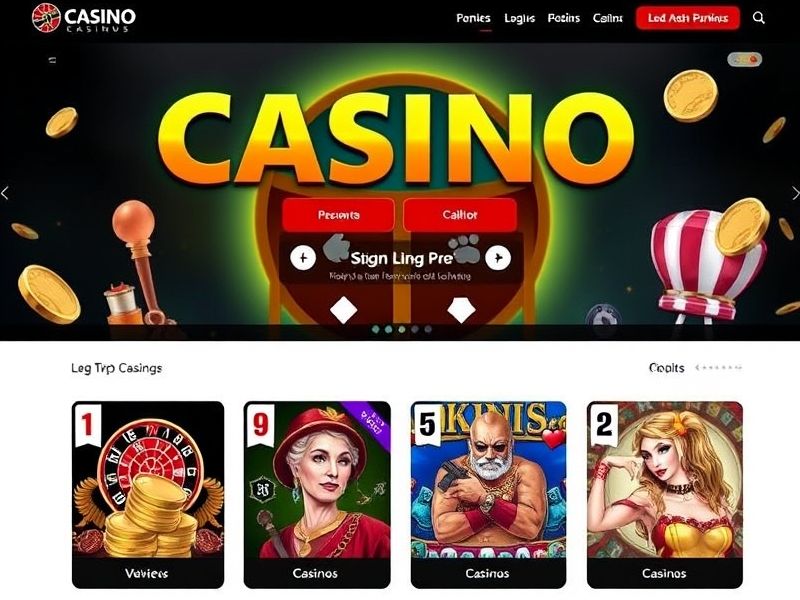
Task: Click right round arrow beside Stign Ling Pre
Action: point(498,258)
